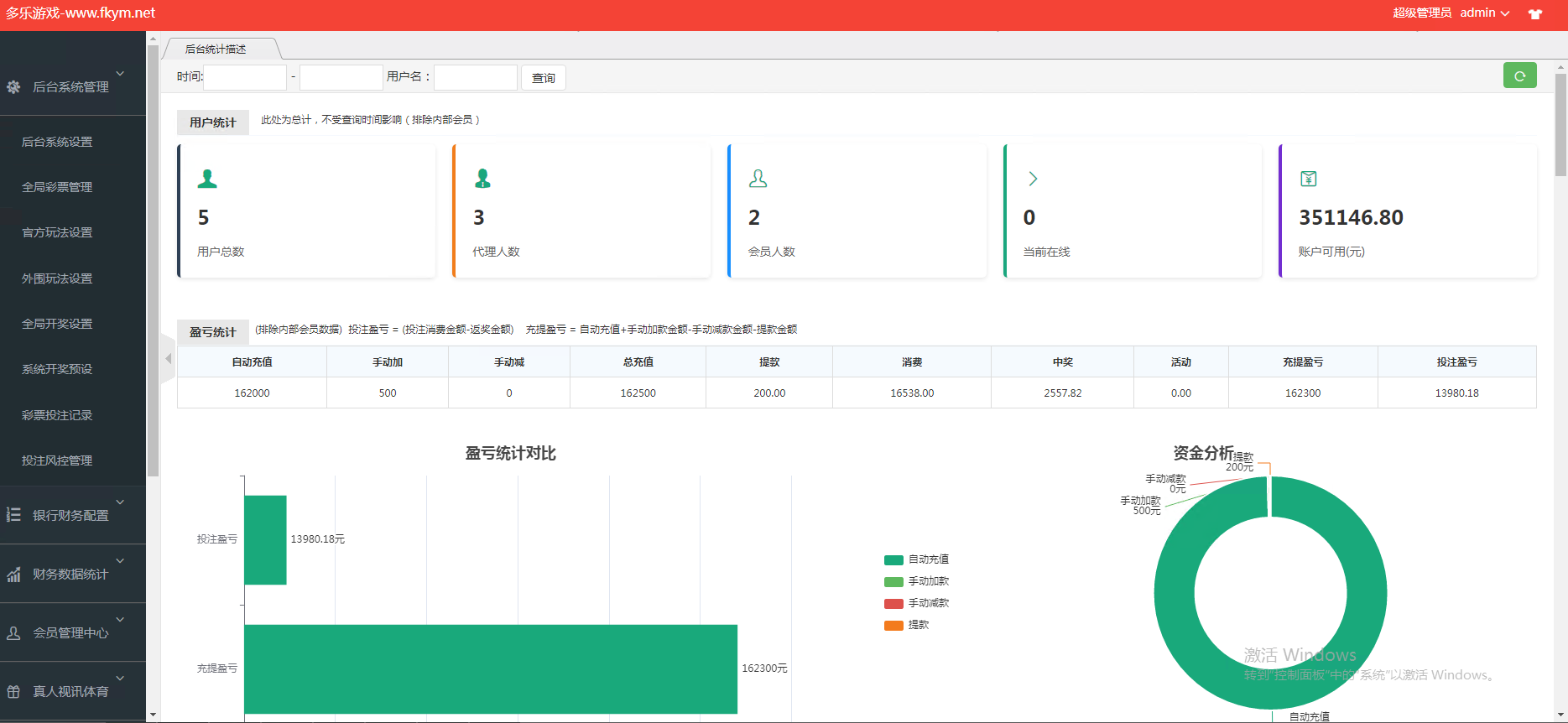Click the 用户统计 section label
The height and width of the screenshot is (723, 1568).
(x=213, y=122)
